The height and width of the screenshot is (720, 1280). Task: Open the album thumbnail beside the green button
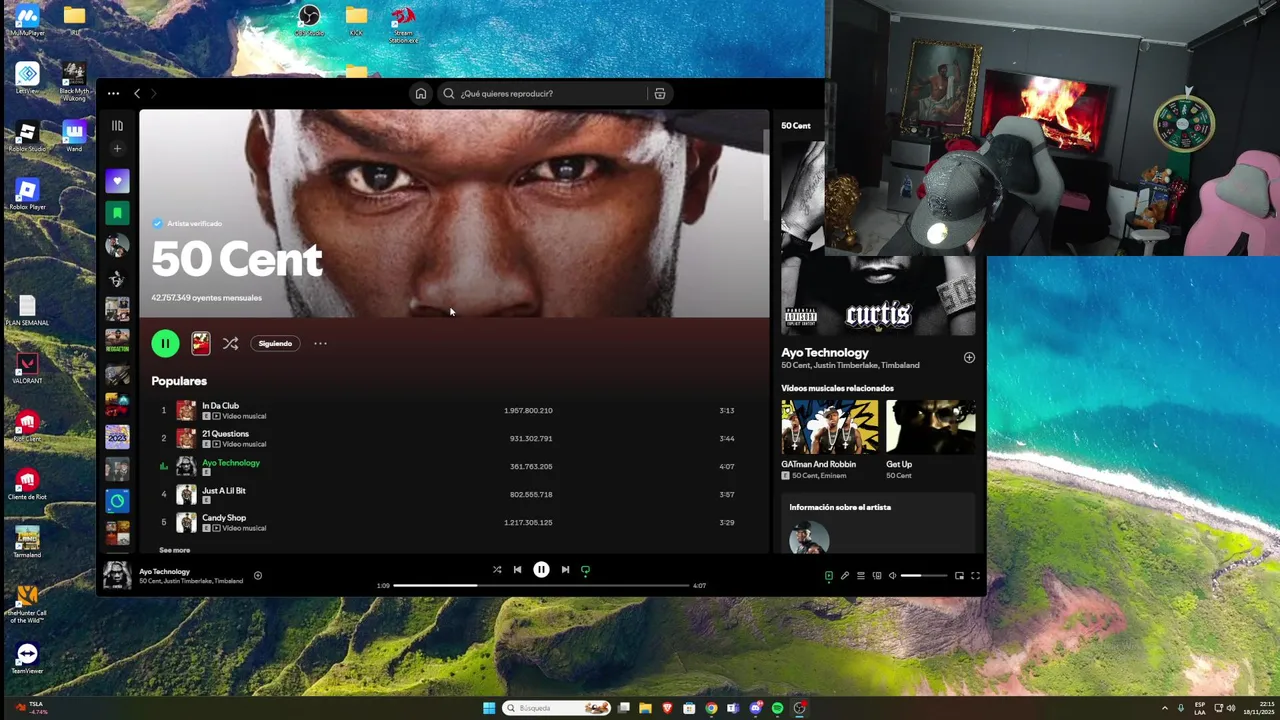click(x=201, y=343)
